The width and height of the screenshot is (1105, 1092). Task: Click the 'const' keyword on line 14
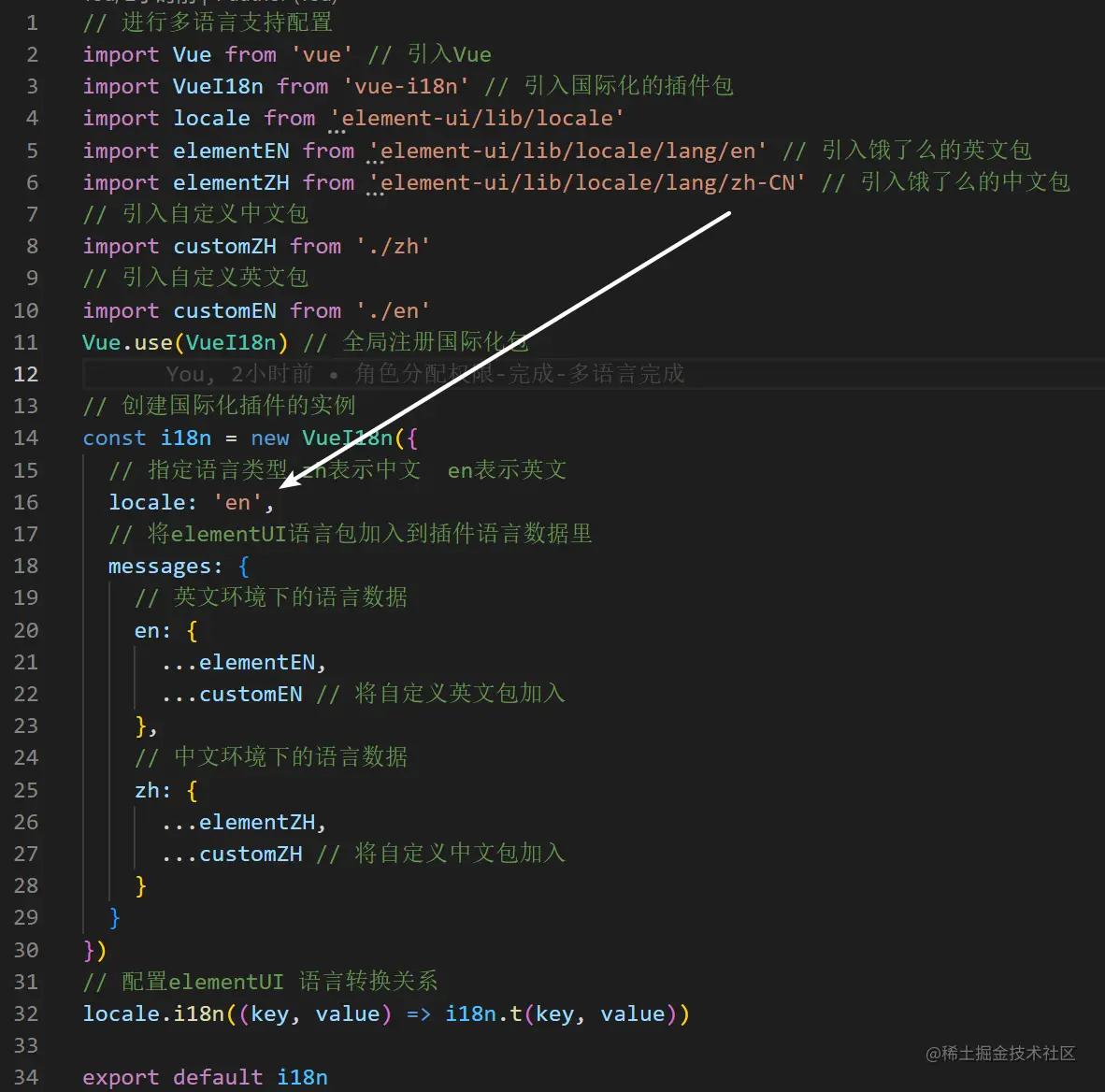pos(114,438)
